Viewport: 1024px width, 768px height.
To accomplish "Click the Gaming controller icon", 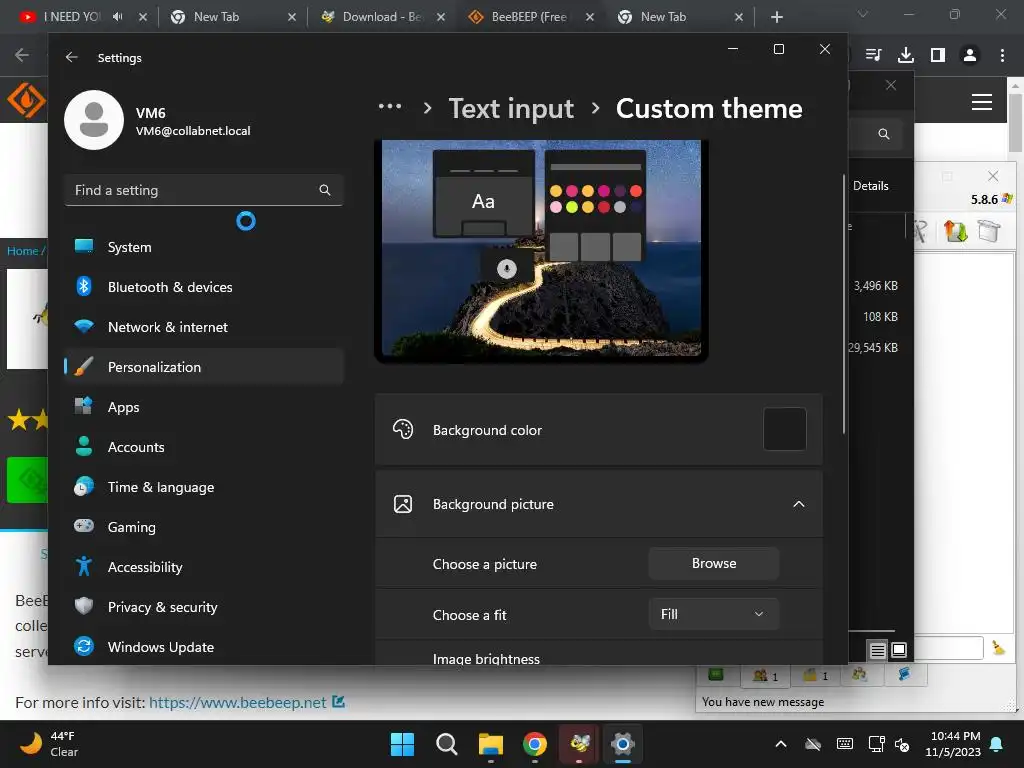I will click(x=84, y=526).
